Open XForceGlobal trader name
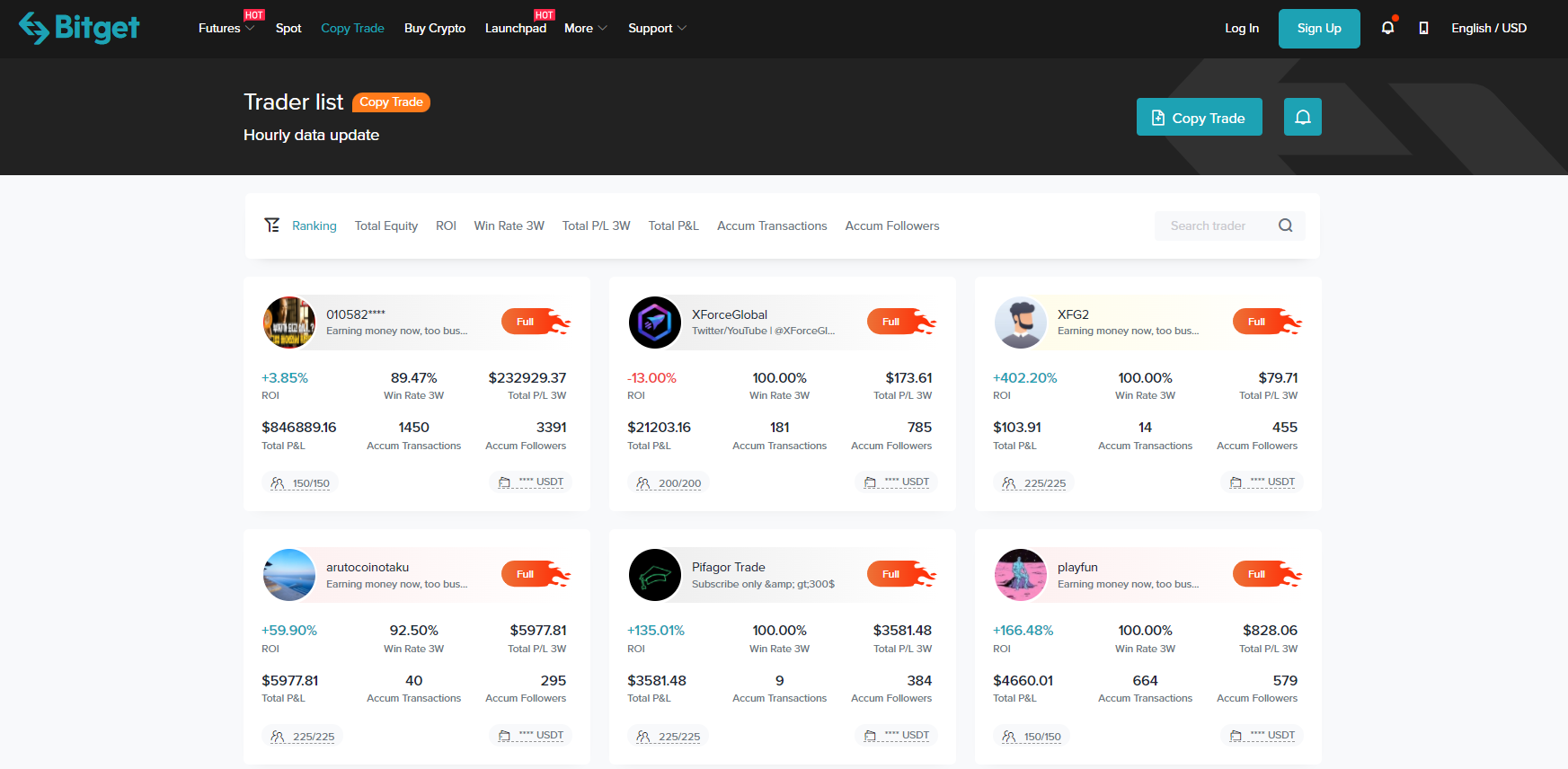 point(730,314)
